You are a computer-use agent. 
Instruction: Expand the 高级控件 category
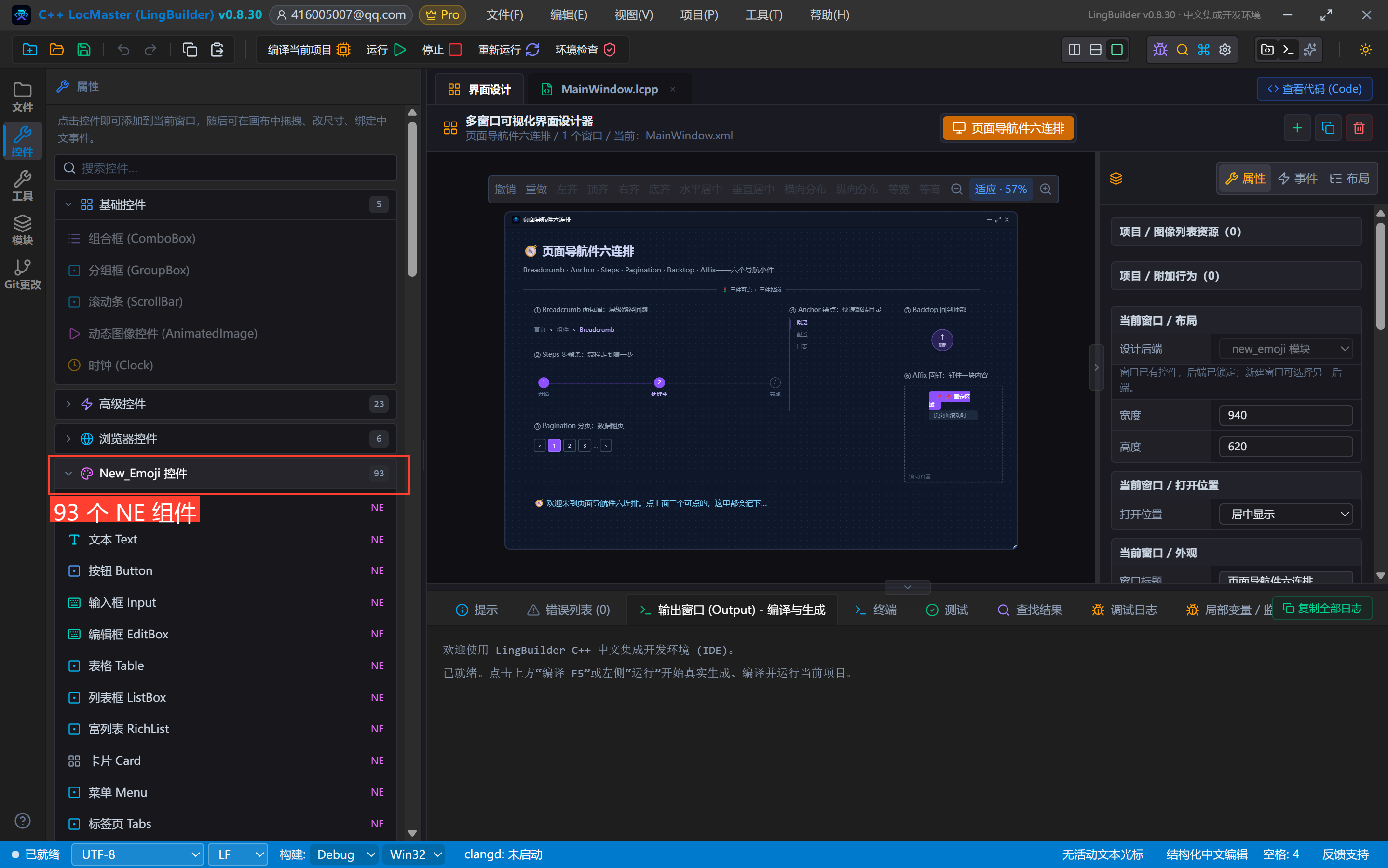pyautogui.click(x=226, y=404)
